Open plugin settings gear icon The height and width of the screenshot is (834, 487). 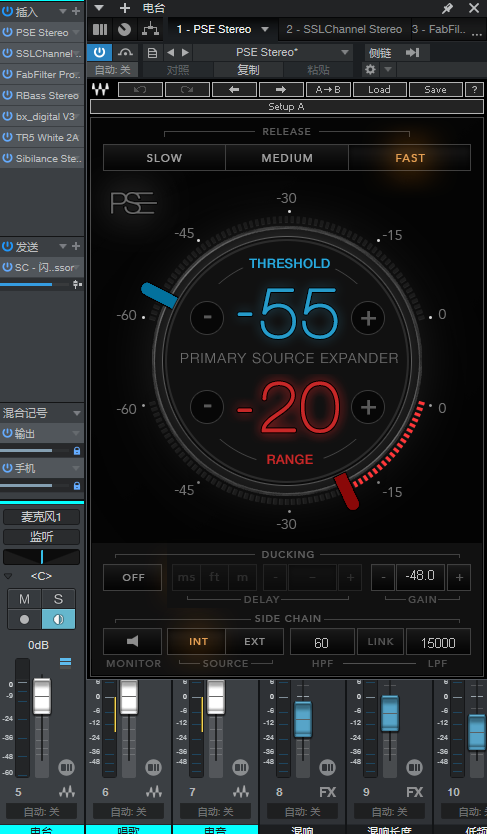371,70
